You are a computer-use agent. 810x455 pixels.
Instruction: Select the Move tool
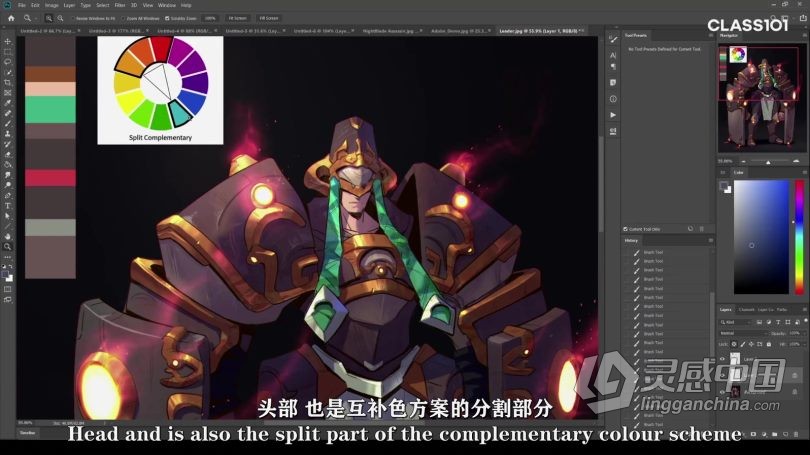(x=7, y=41)
